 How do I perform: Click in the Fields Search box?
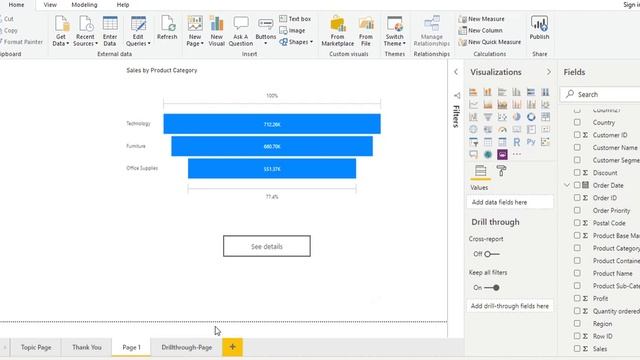600,94
